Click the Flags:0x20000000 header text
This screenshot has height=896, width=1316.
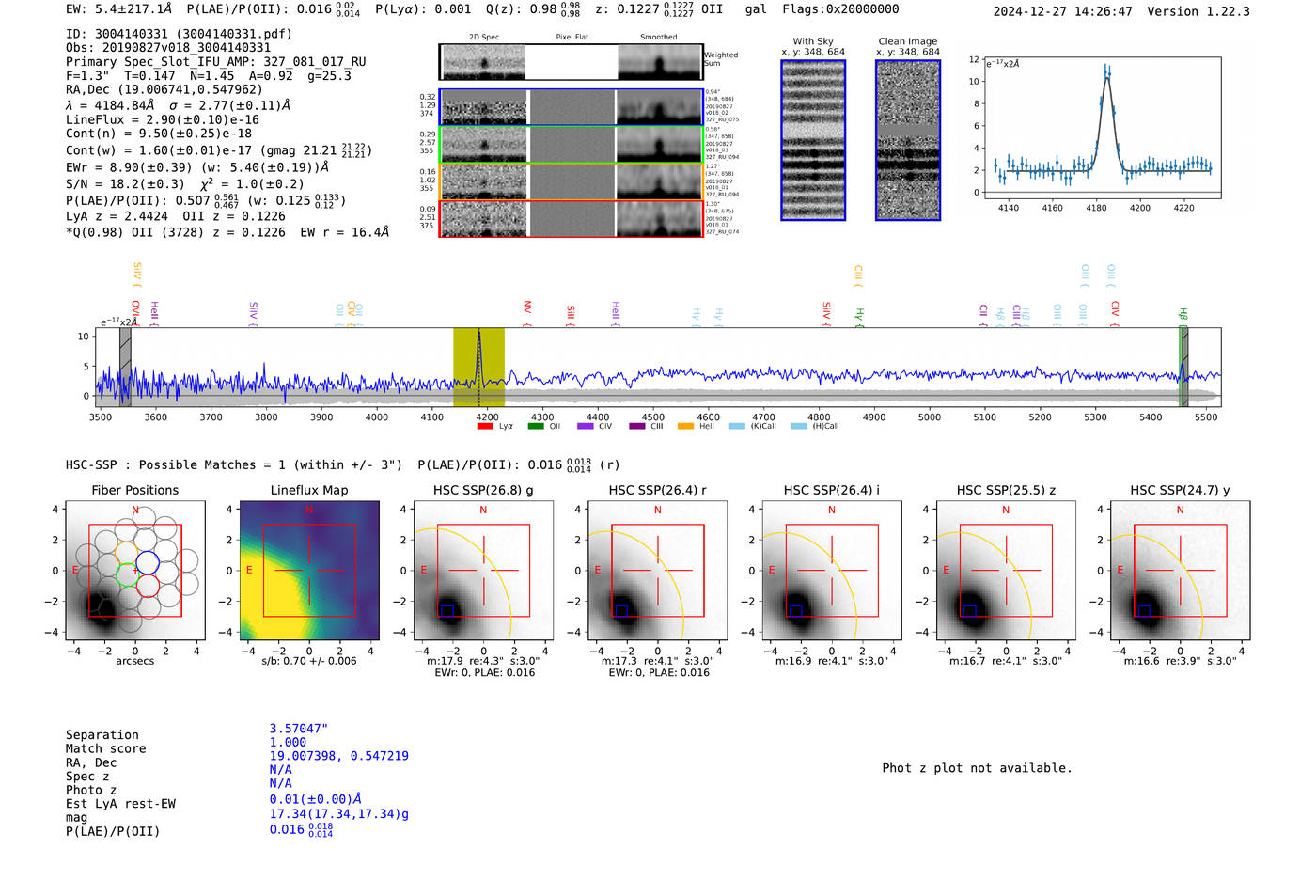[x=840, y=8]
